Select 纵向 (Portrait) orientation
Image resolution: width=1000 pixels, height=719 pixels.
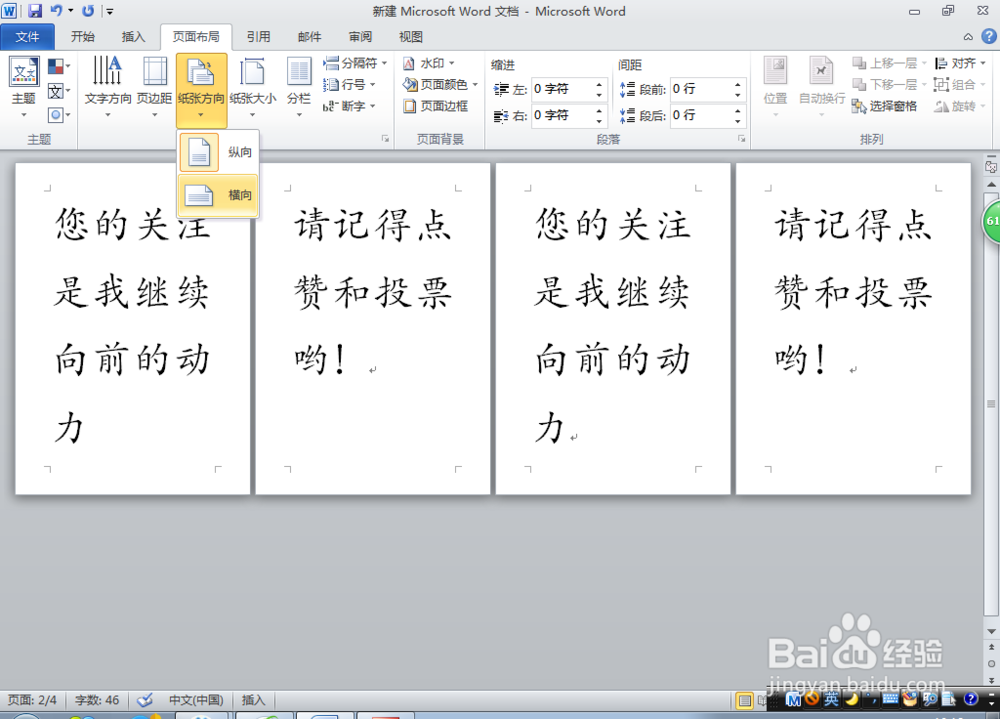point(217,152)
